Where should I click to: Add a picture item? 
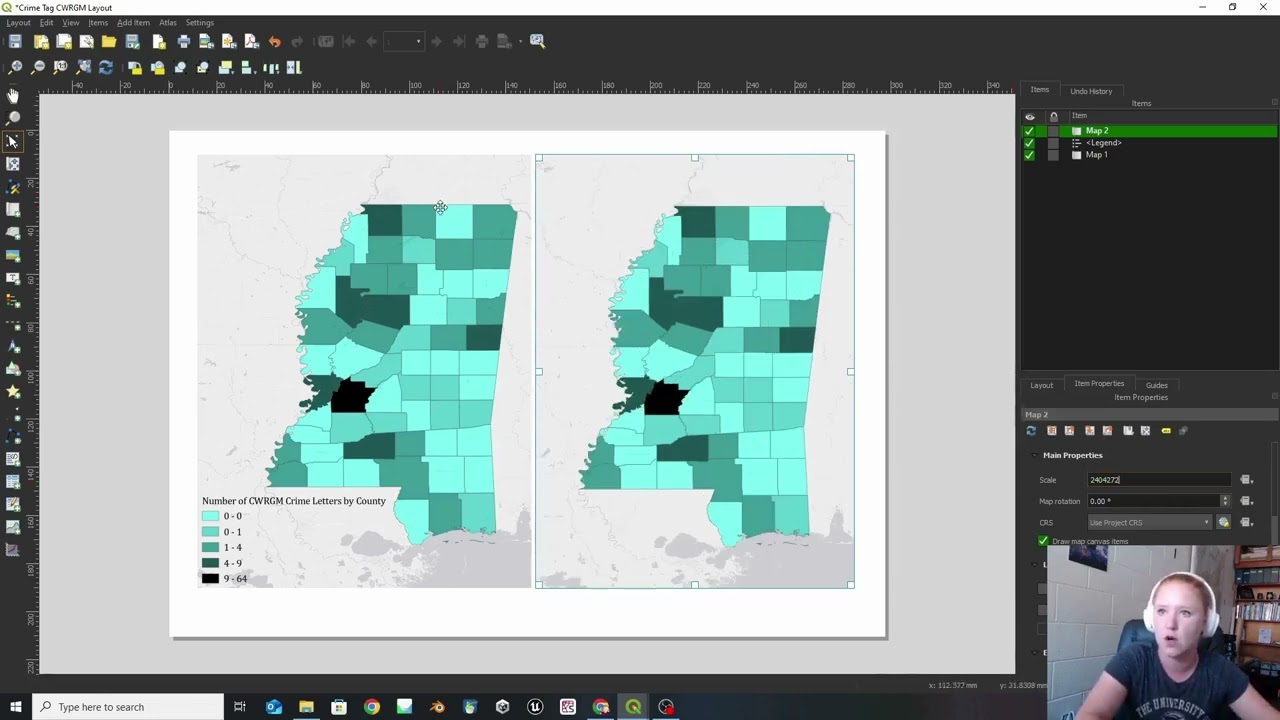[x=13, y=255]
